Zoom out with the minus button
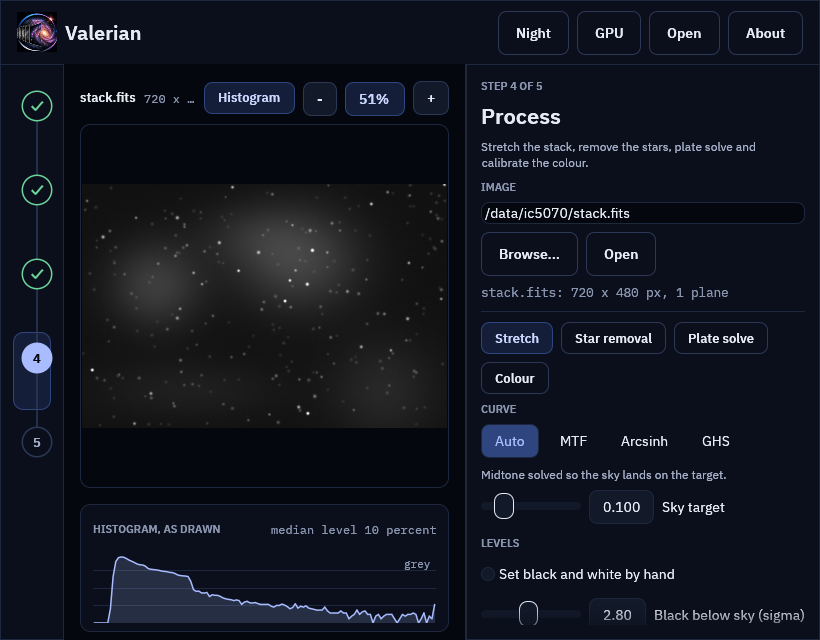 tap(320, 98)
